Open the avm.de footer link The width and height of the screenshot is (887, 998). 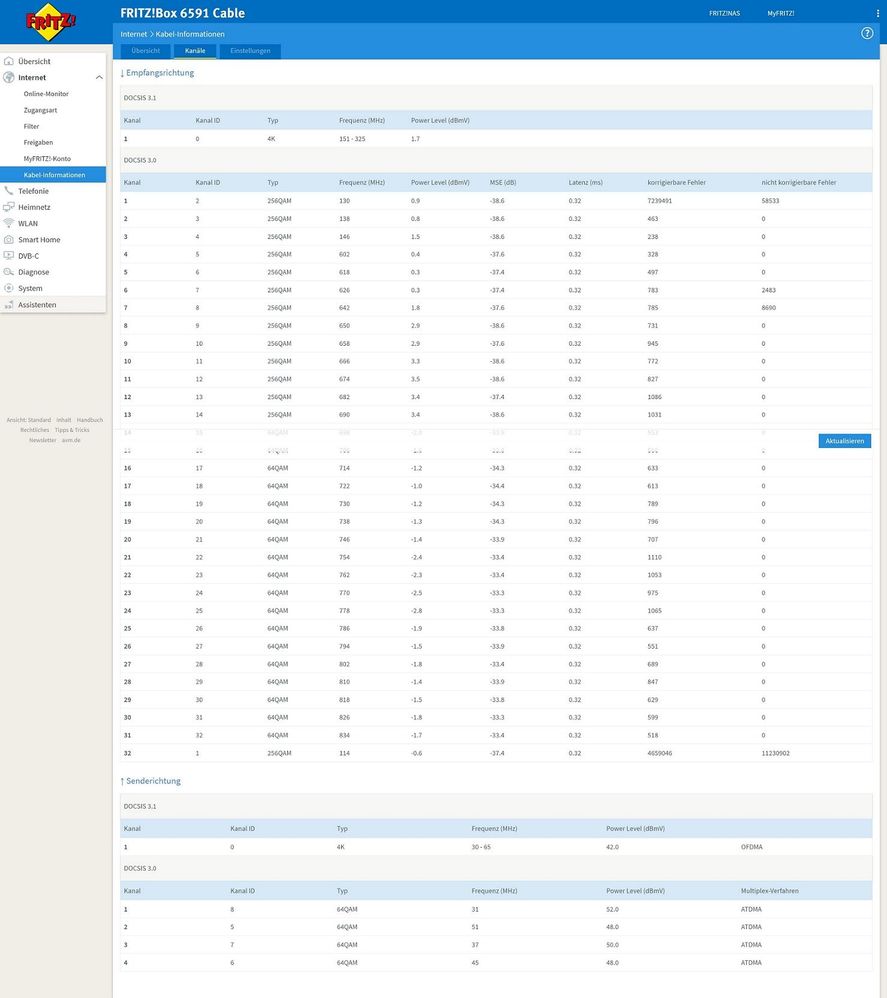pyautogui.click(x=71, y=440)
